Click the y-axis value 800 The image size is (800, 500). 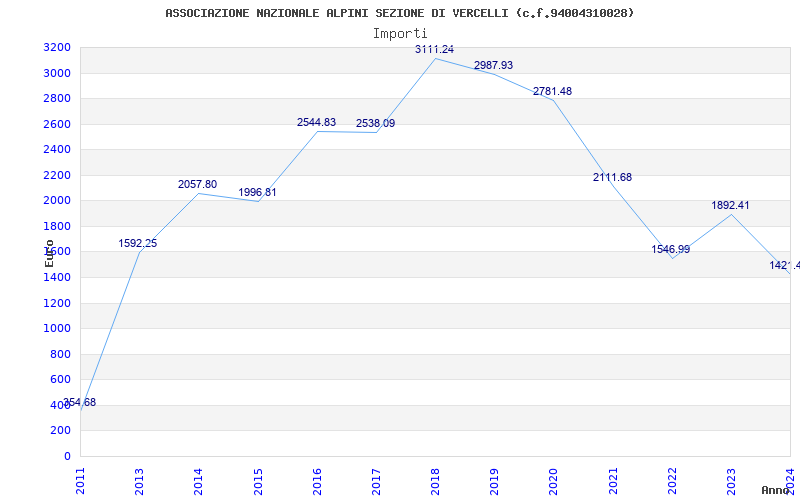pos(61,354)
